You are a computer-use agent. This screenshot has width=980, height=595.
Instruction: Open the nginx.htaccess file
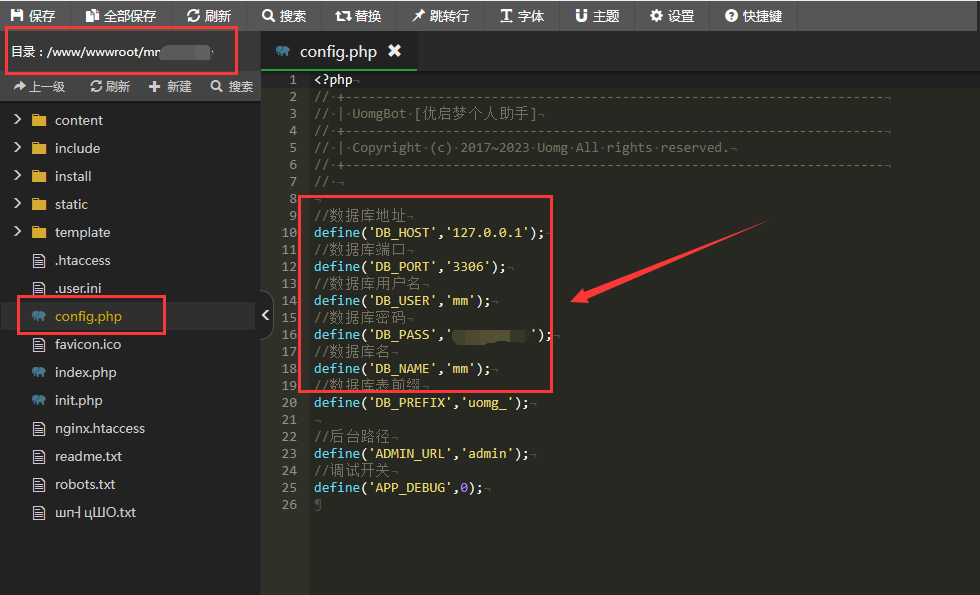click(x=99, y=428)
